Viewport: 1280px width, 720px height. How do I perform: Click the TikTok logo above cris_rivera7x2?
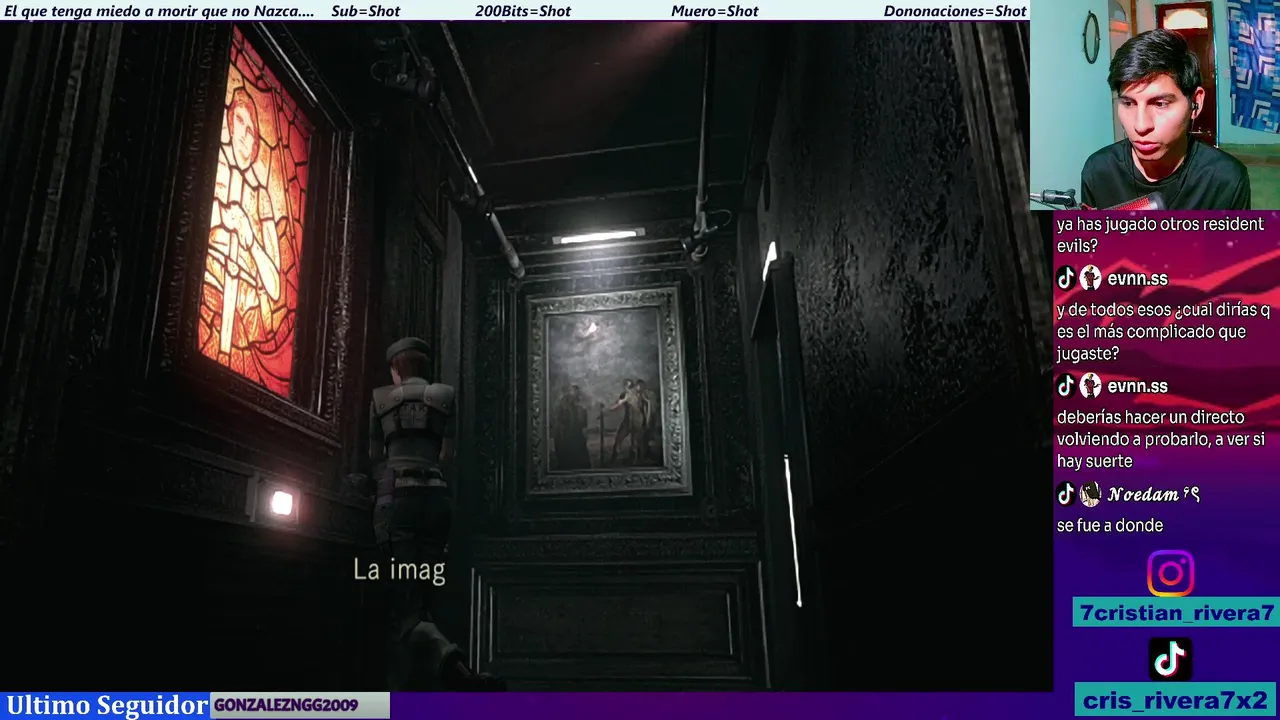click(x=1170, y=659)
